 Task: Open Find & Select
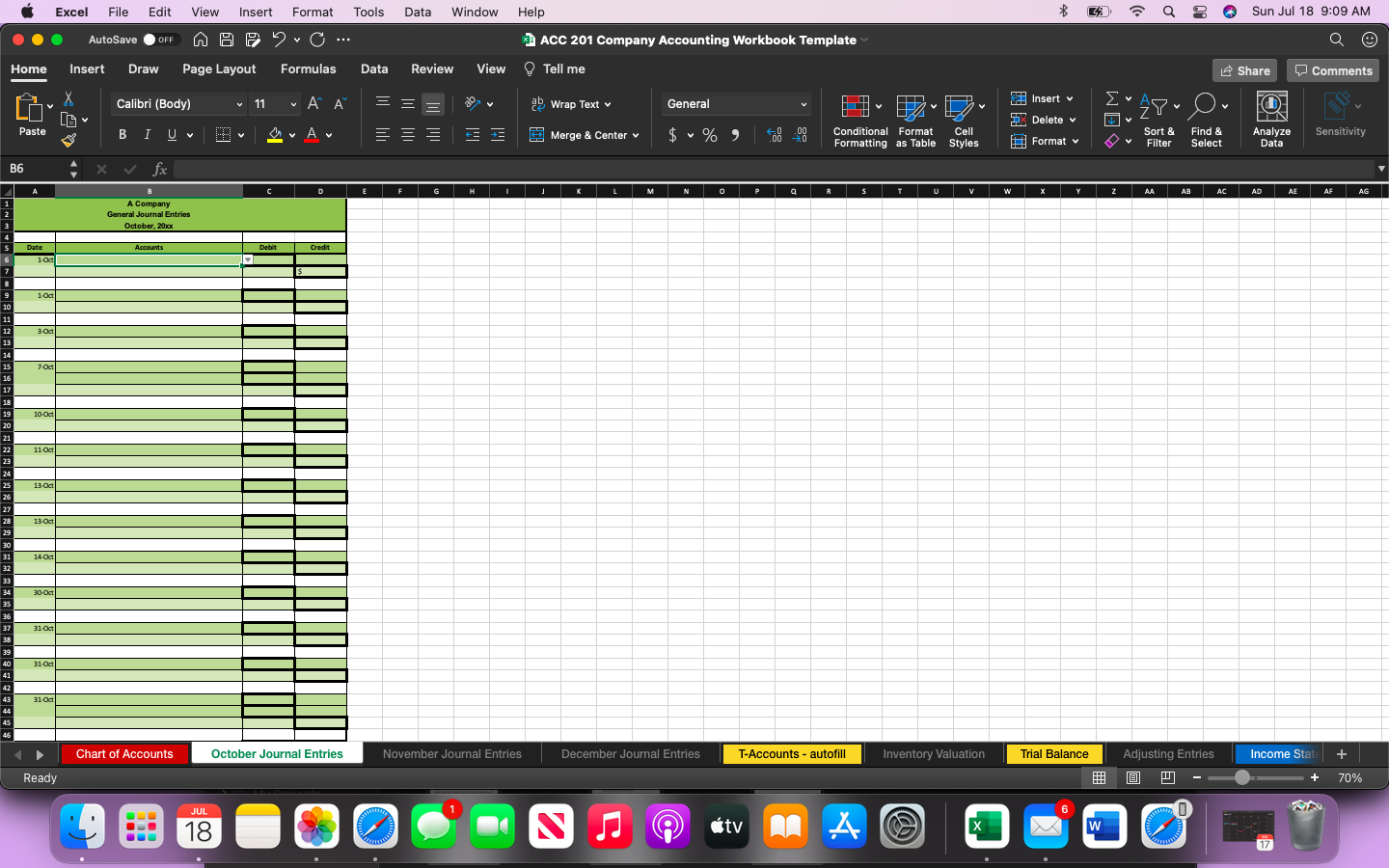pyautogui.click(x=1207, y=121)
